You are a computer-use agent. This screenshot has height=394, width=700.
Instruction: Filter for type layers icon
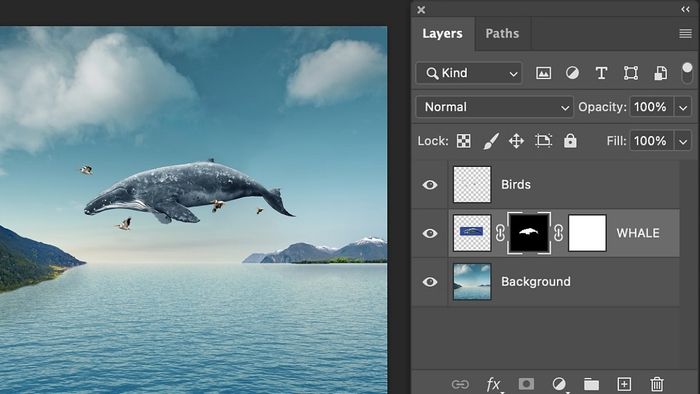[601, 73]
